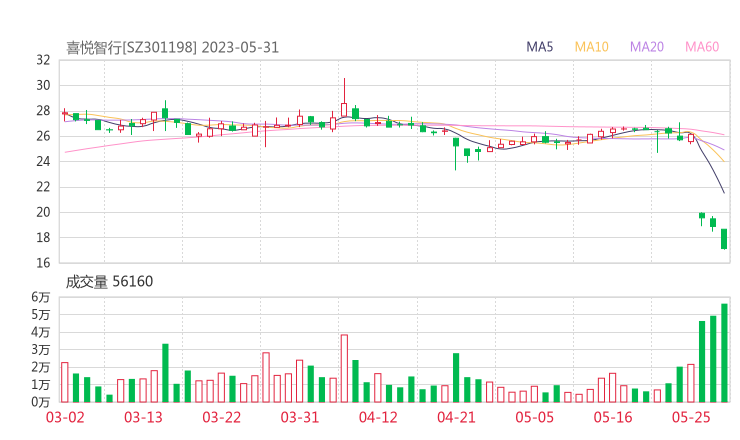Click the MA60 legend label

click(702, 47)
